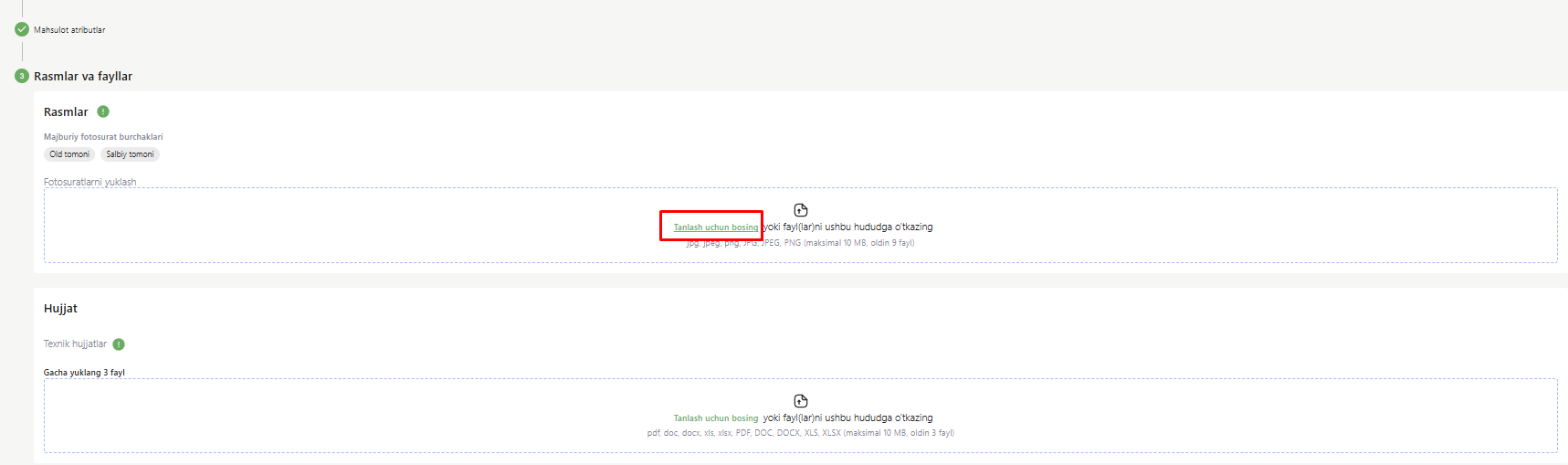
Task: Click 'Tanlash uchun bosing' link for photos
Action: click(716, 227)
